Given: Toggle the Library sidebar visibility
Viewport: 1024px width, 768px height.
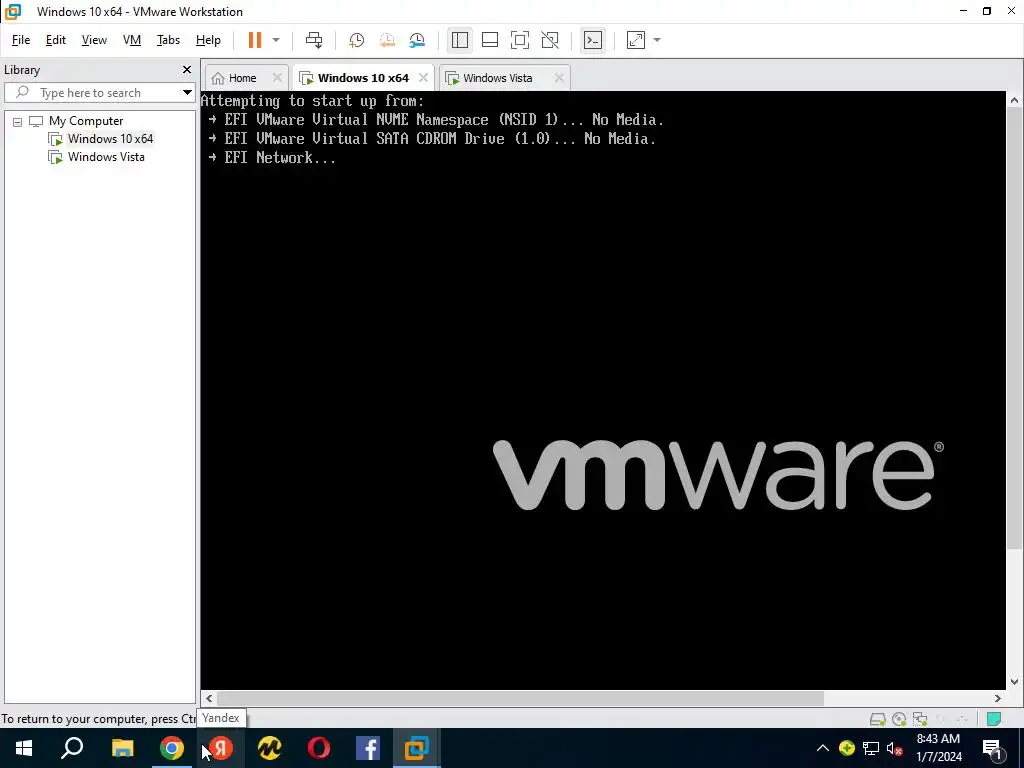Looking at the screenshot, I should pos(460,40).
